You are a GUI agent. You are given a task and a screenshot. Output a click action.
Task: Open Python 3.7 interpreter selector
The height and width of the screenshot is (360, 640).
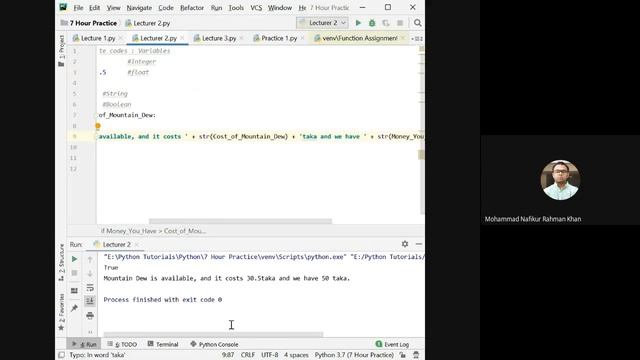(354, 355)
